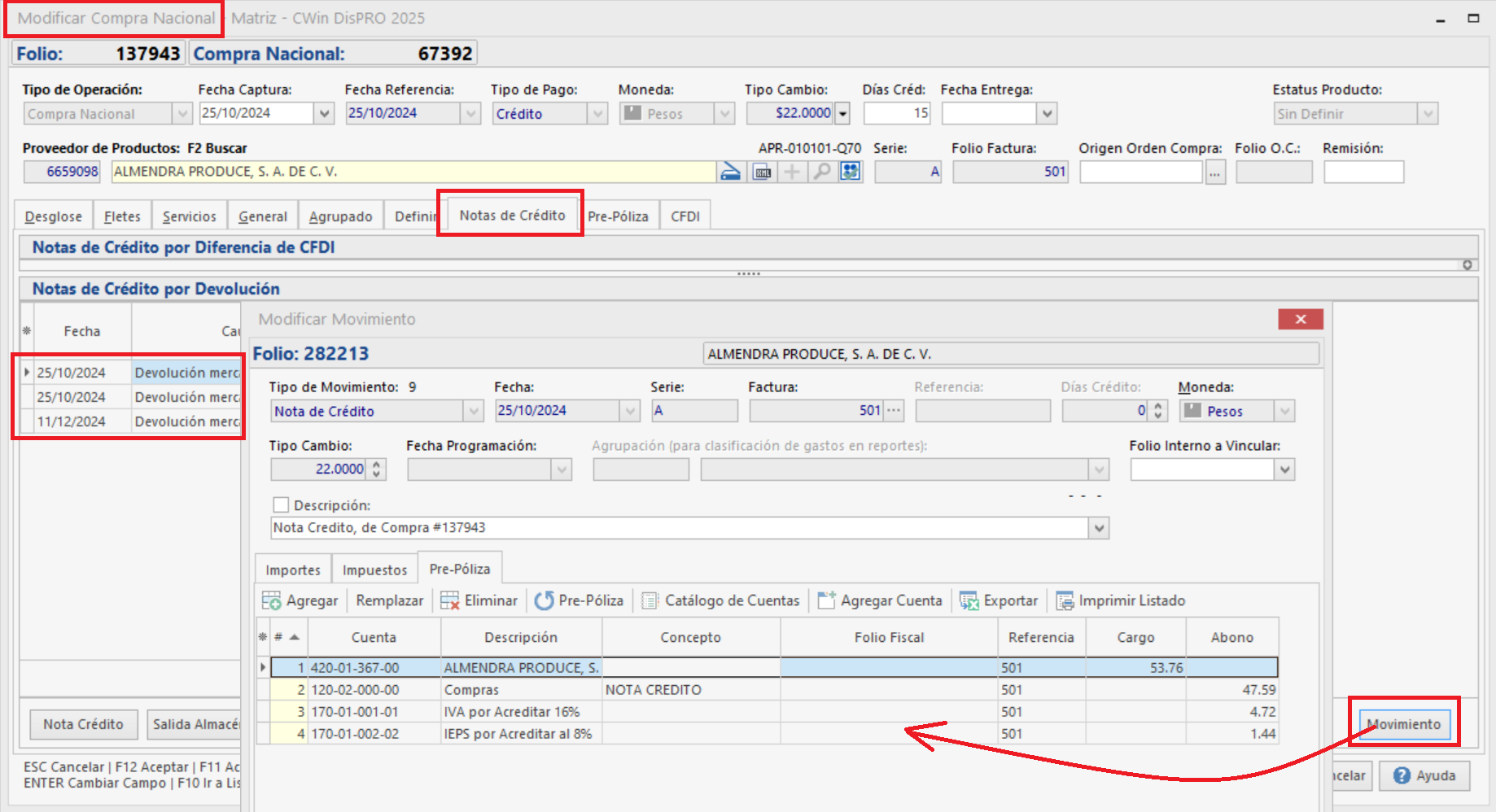Click the flag icon in Moneda Pesos dialog field
The image size is (1496, 812).
1192,411
